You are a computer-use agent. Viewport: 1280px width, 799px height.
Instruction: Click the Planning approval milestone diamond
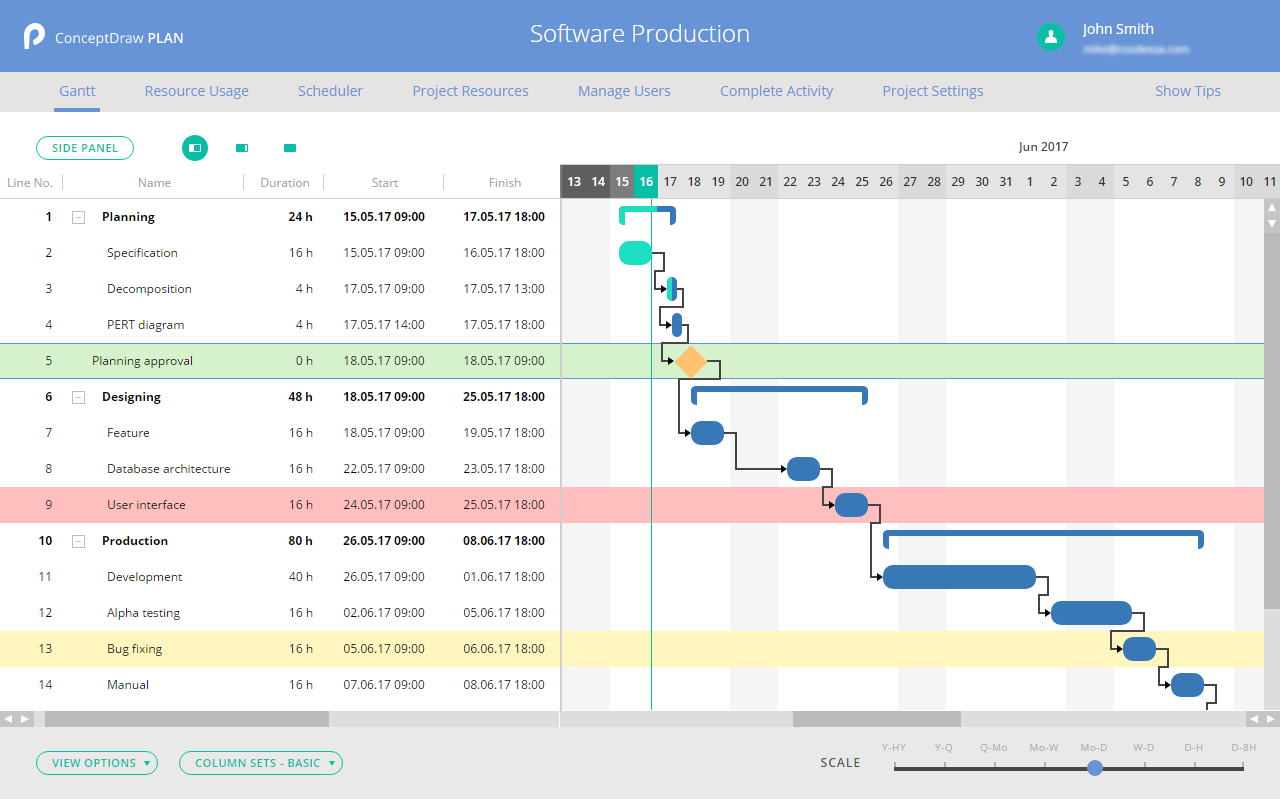coord(690,361)
